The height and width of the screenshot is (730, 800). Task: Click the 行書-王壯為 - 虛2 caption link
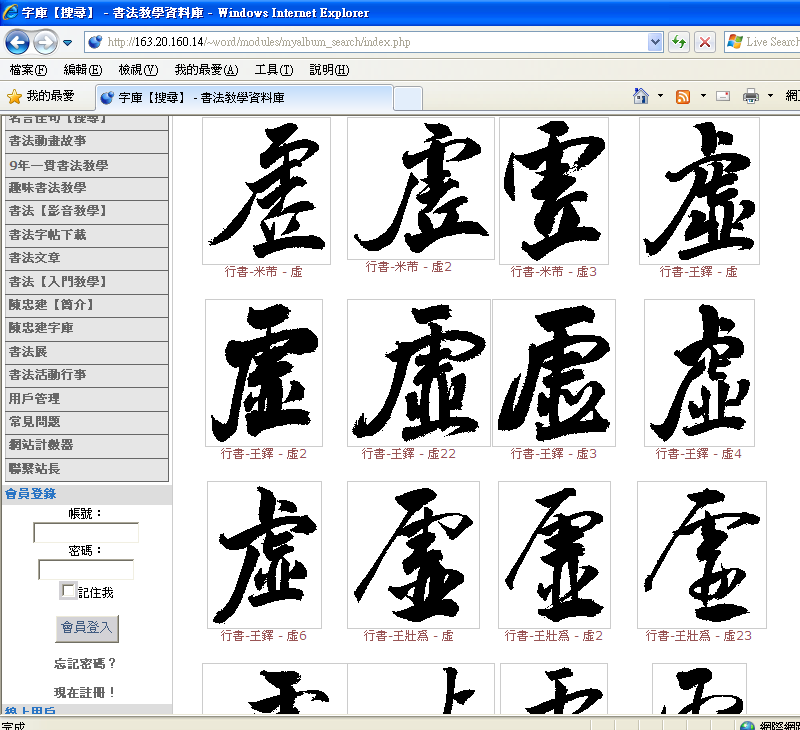(554, 636)
